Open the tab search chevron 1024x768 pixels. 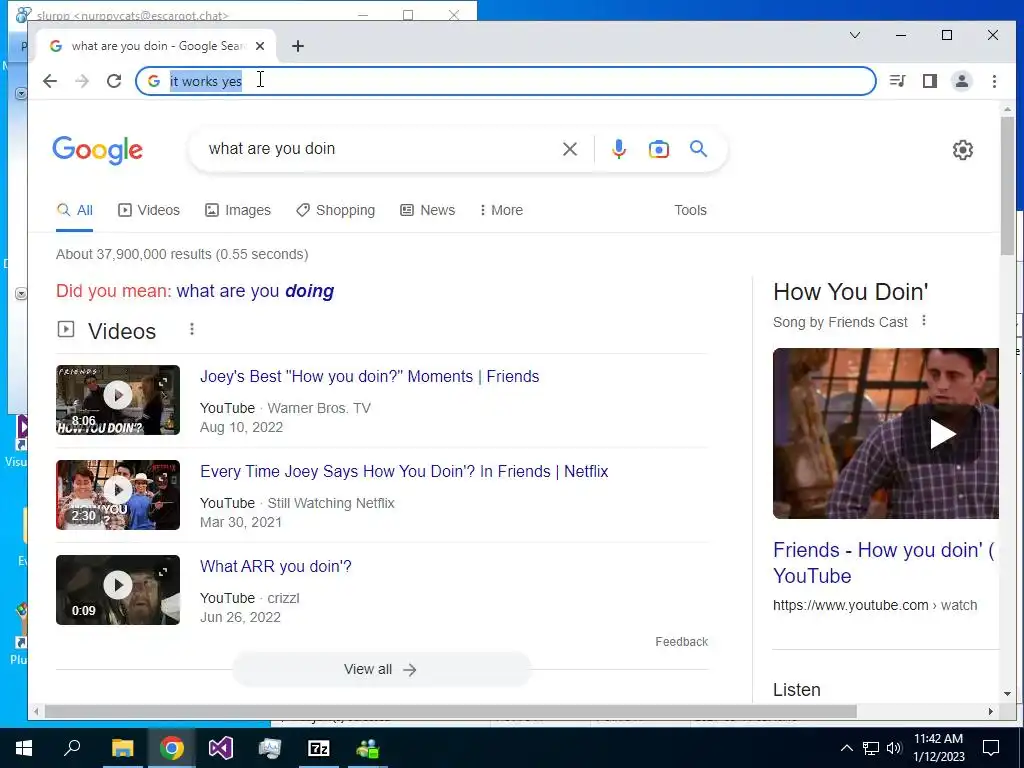click(x=854, y=35)
